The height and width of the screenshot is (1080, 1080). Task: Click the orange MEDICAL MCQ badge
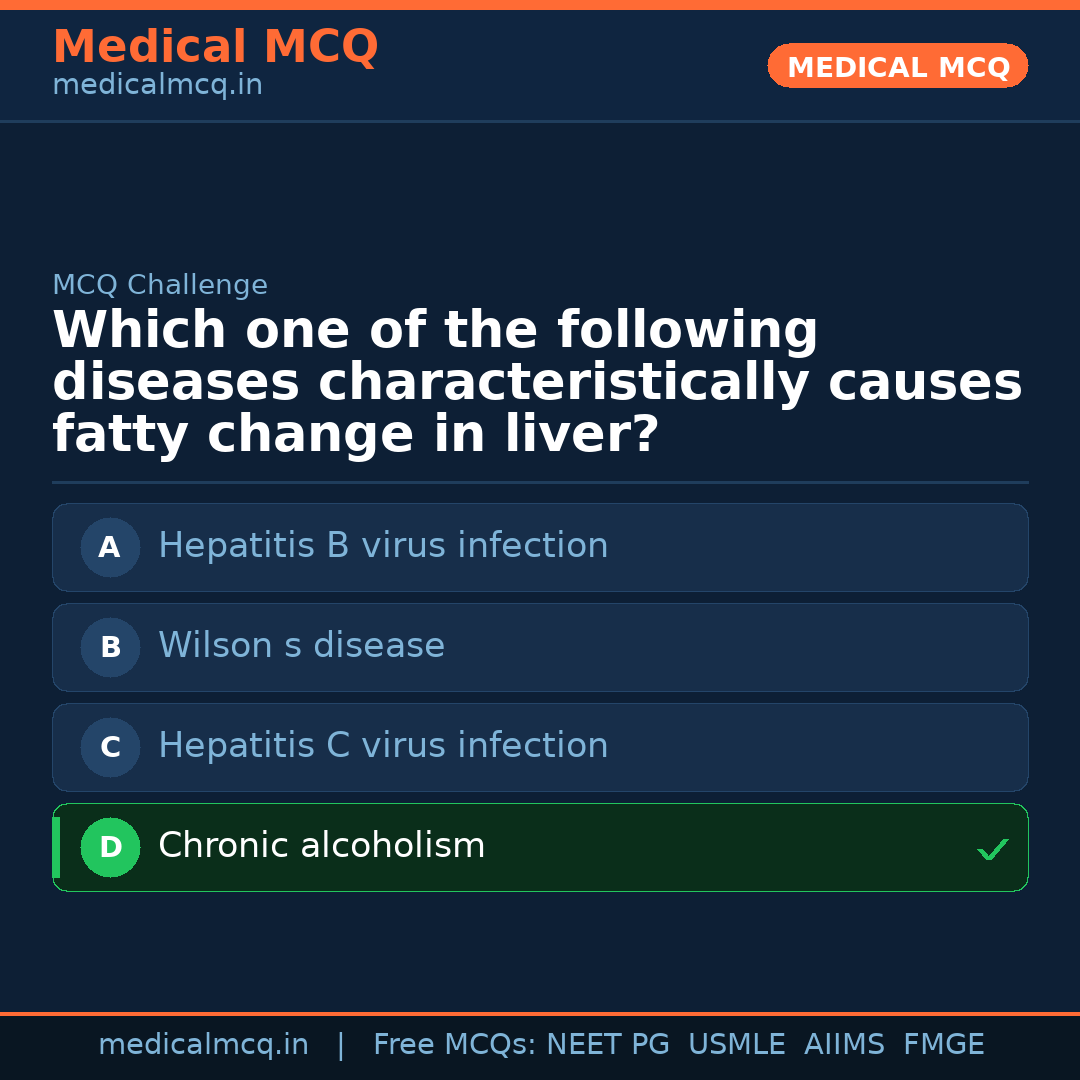tap(897, 67)
